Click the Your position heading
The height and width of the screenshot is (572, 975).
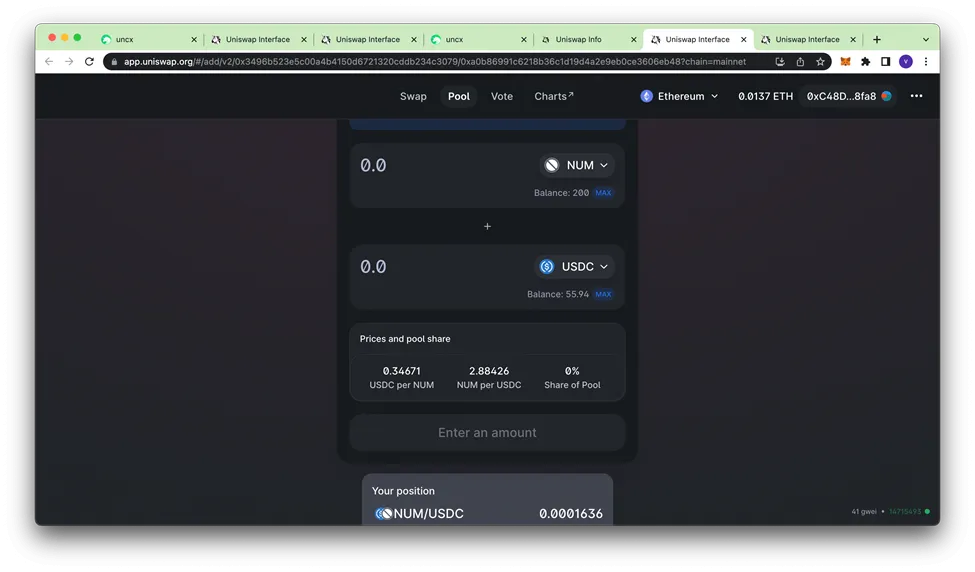[403, 491]
